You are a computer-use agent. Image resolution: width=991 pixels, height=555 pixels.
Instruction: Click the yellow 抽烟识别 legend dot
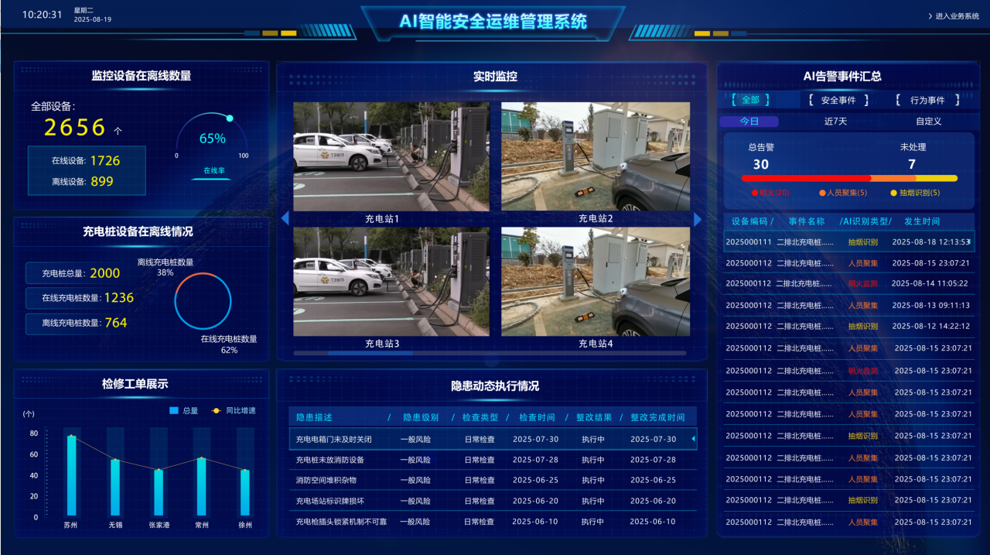894,193
